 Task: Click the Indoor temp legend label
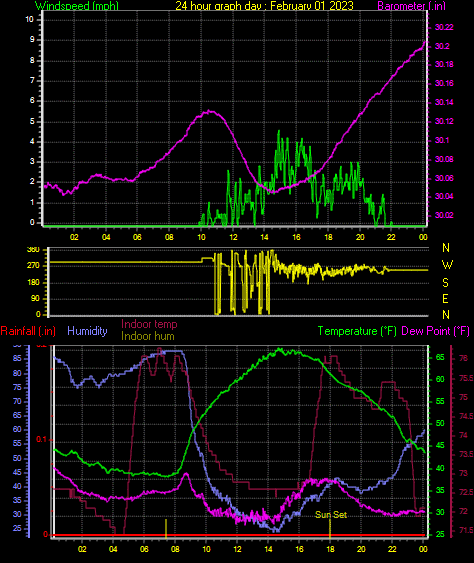149,324
